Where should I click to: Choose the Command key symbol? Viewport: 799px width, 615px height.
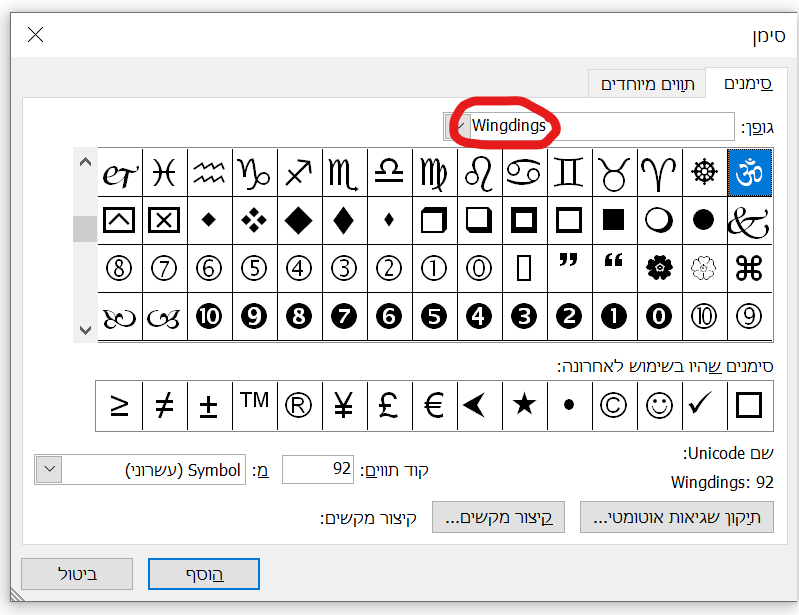(x=750, y=268)
